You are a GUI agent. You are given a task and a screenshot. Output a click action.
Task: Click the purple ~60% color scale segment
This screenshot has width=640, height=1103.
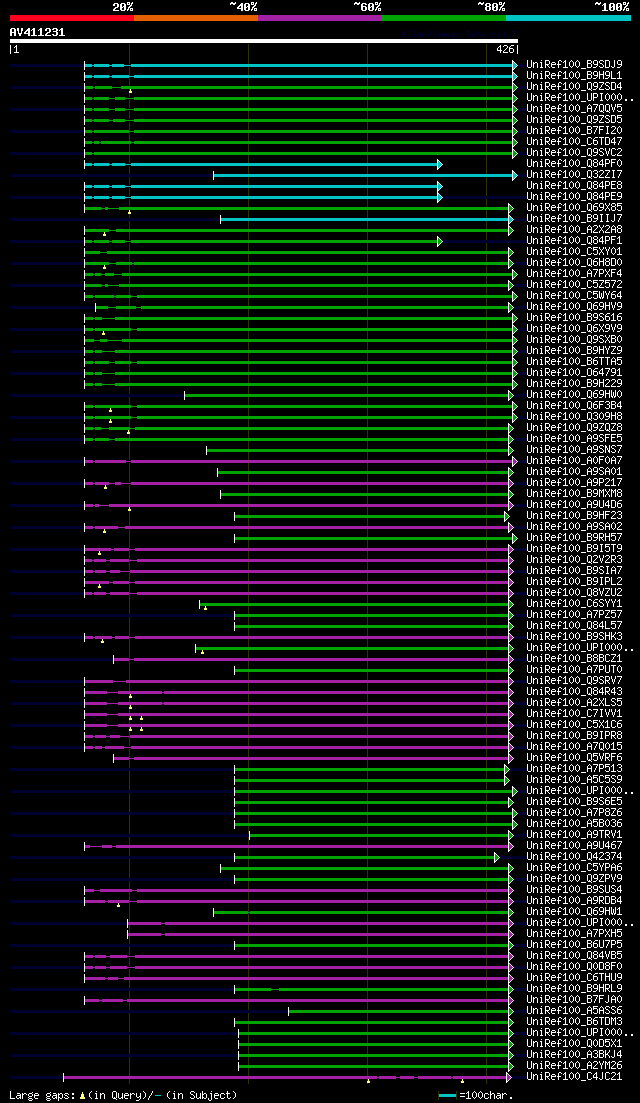[x=320, y=17]
